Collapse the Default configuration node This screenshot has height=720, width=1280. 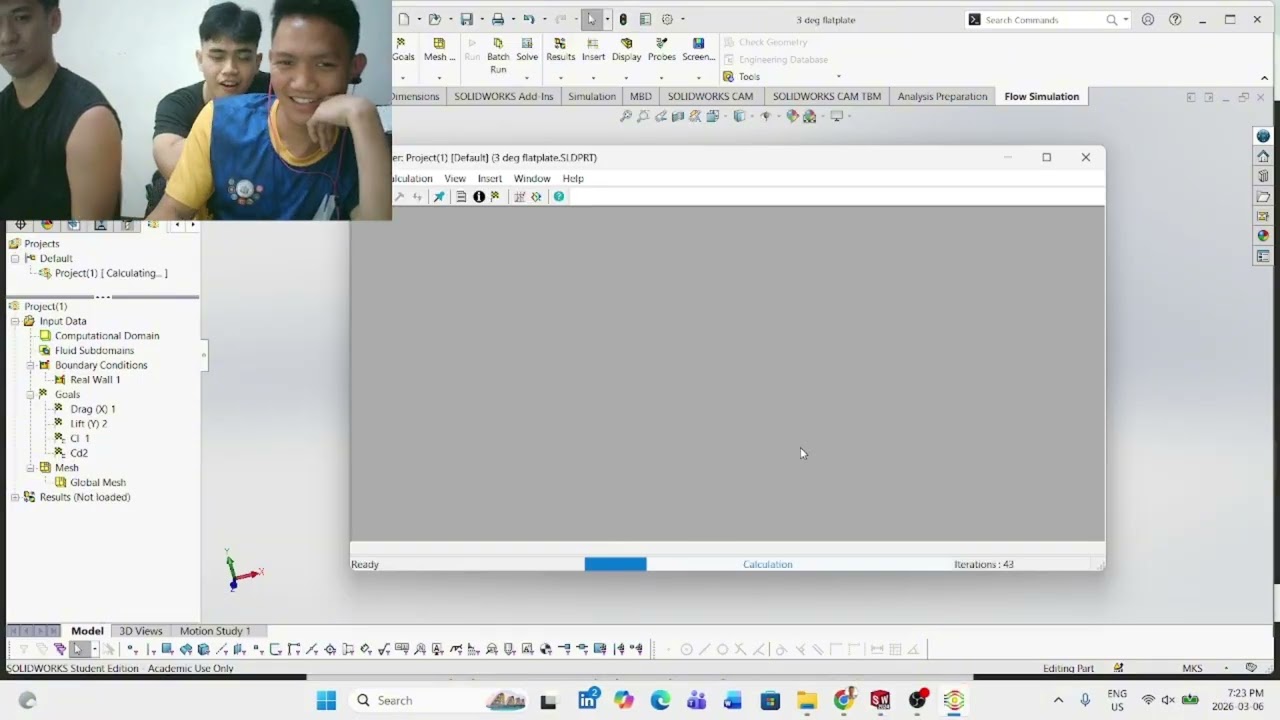point(15,258)
